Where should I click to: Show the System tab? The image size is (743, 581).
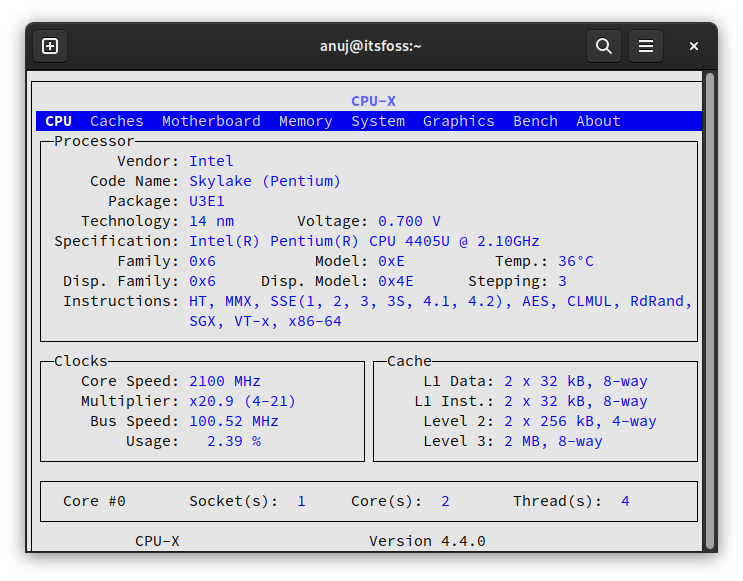378,121
